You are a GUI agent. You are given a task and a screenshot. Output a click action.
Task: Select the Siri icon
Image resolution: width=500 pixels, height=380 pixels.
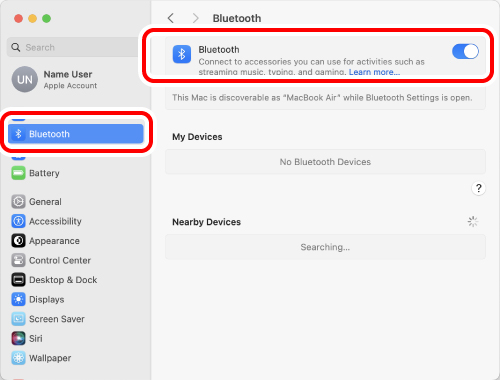point(18,338)
